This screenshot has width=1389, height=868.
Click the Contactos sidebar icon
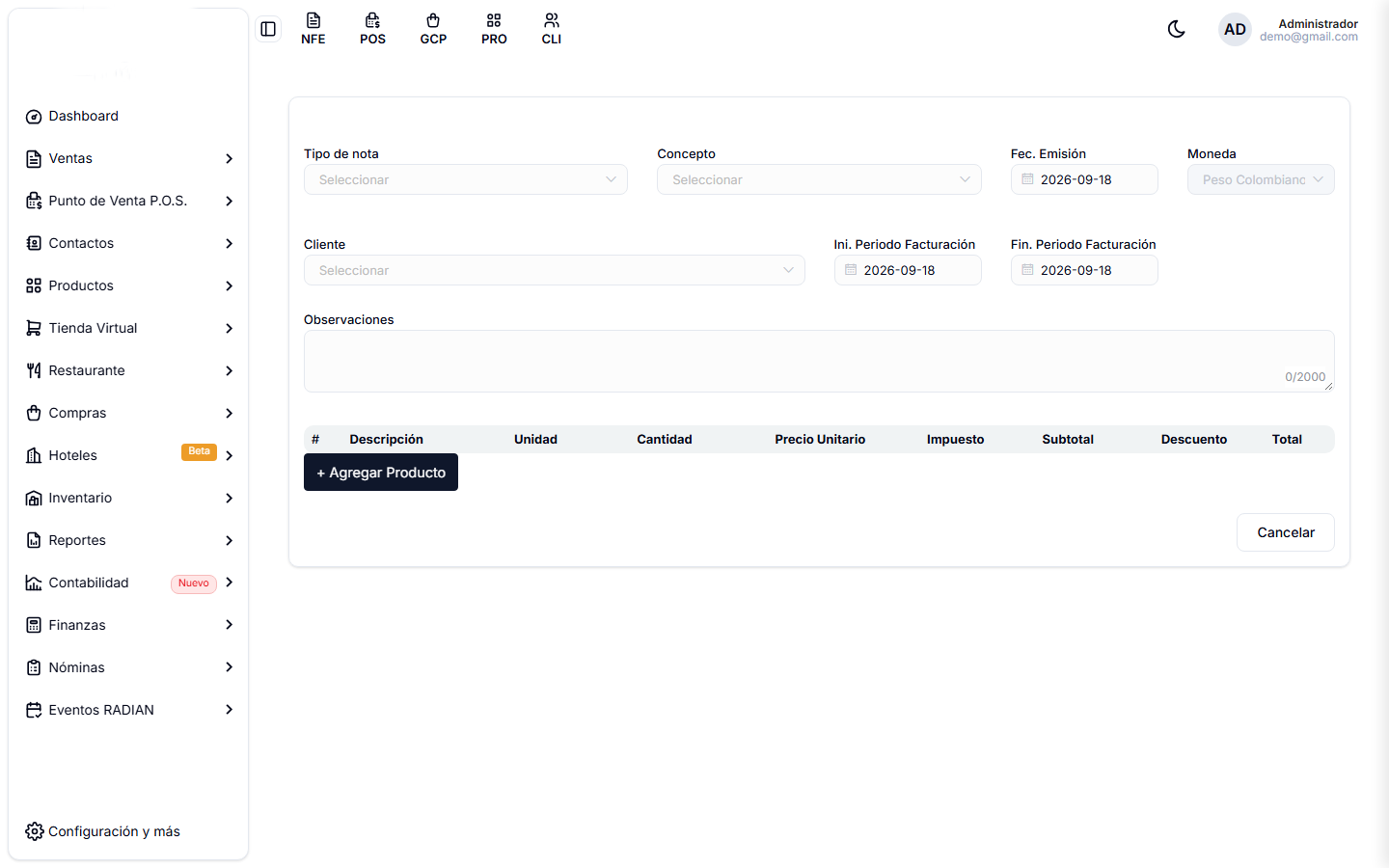pos(34,243)
